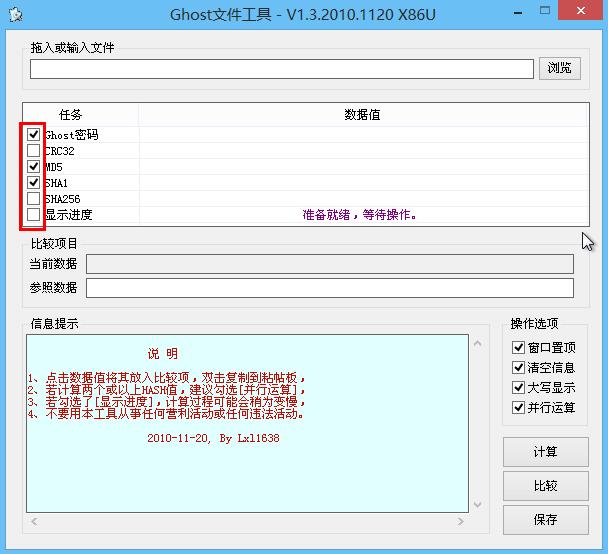Minimize the Ghost文件工具 window
The width and height of the screenshot is (608, 554).
(518, 13)
